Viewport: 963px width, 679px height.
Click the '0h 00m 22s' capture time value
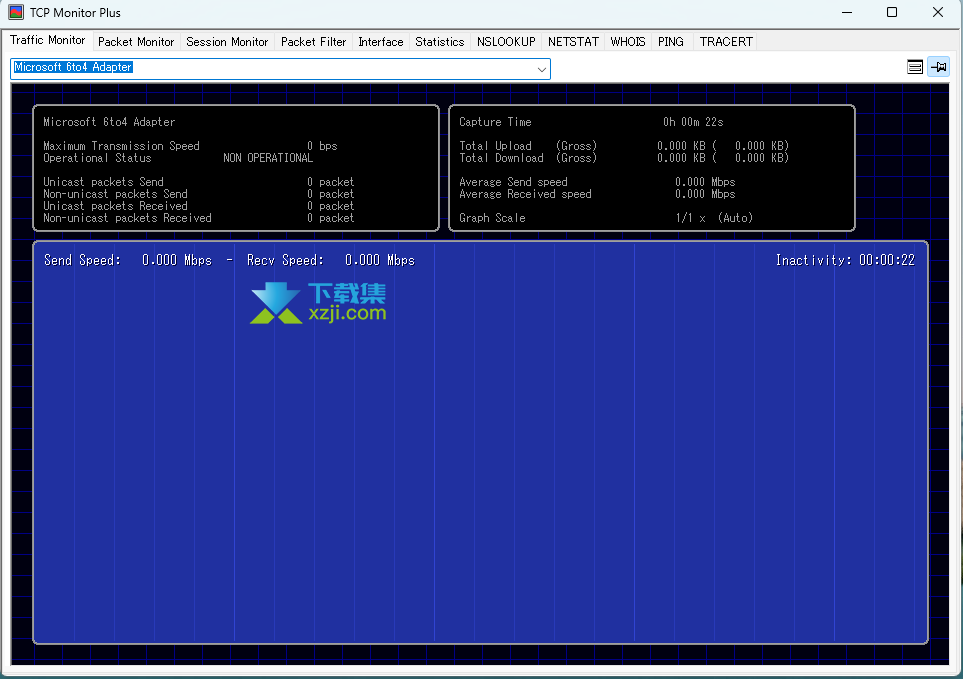pos(693,122)
